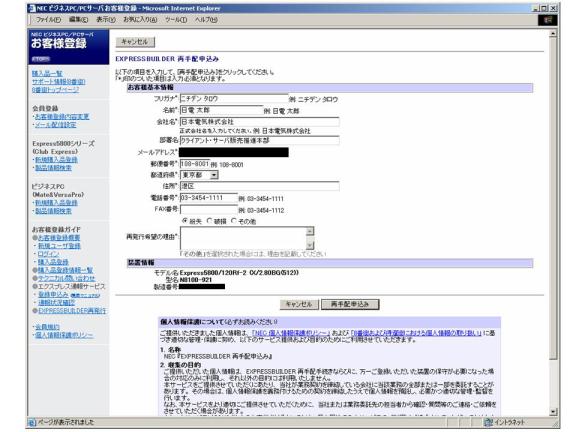Open the 会員規約 link
Image resolution: width=576 pixels, height=432 pixels.
(47, 327)
